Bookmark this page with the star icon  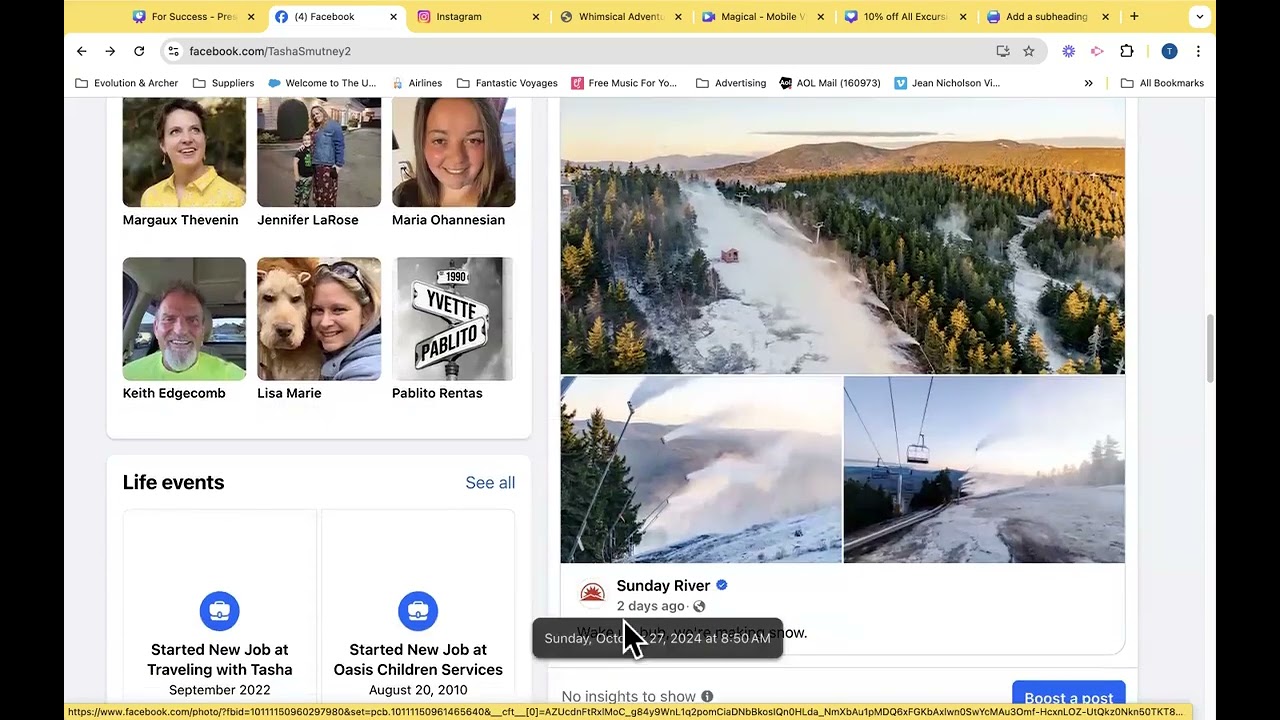(1029, 51)
